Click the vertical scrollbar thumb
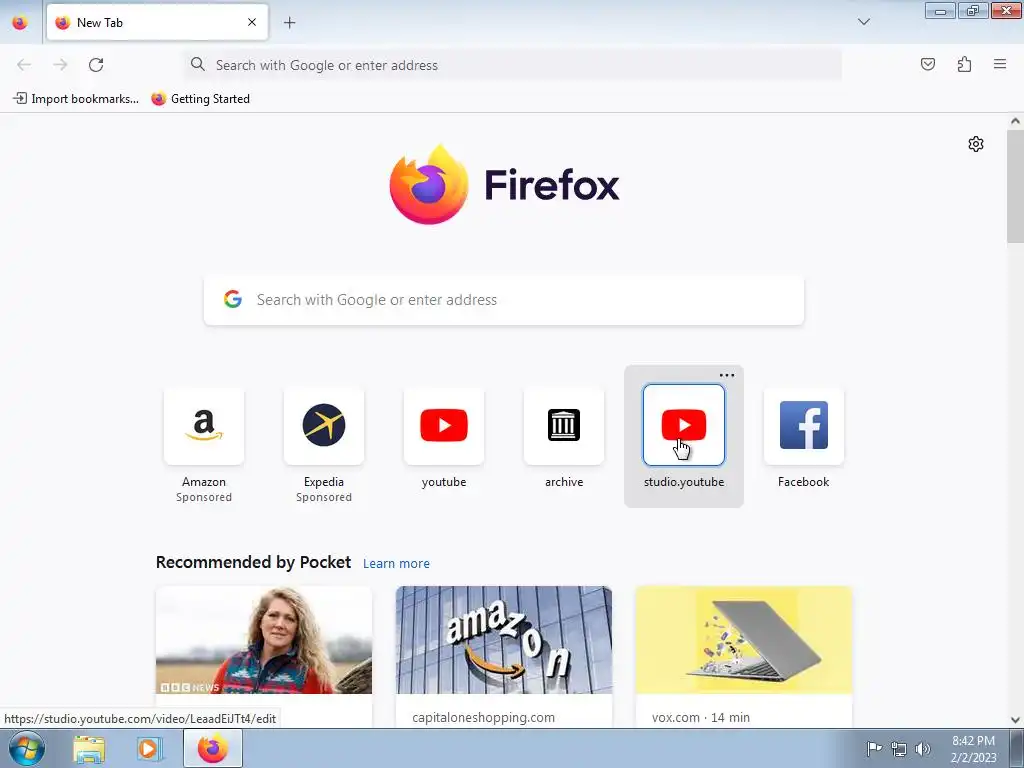The width and height of the screenshot is (1024, 768). (x=1015, y=185)
